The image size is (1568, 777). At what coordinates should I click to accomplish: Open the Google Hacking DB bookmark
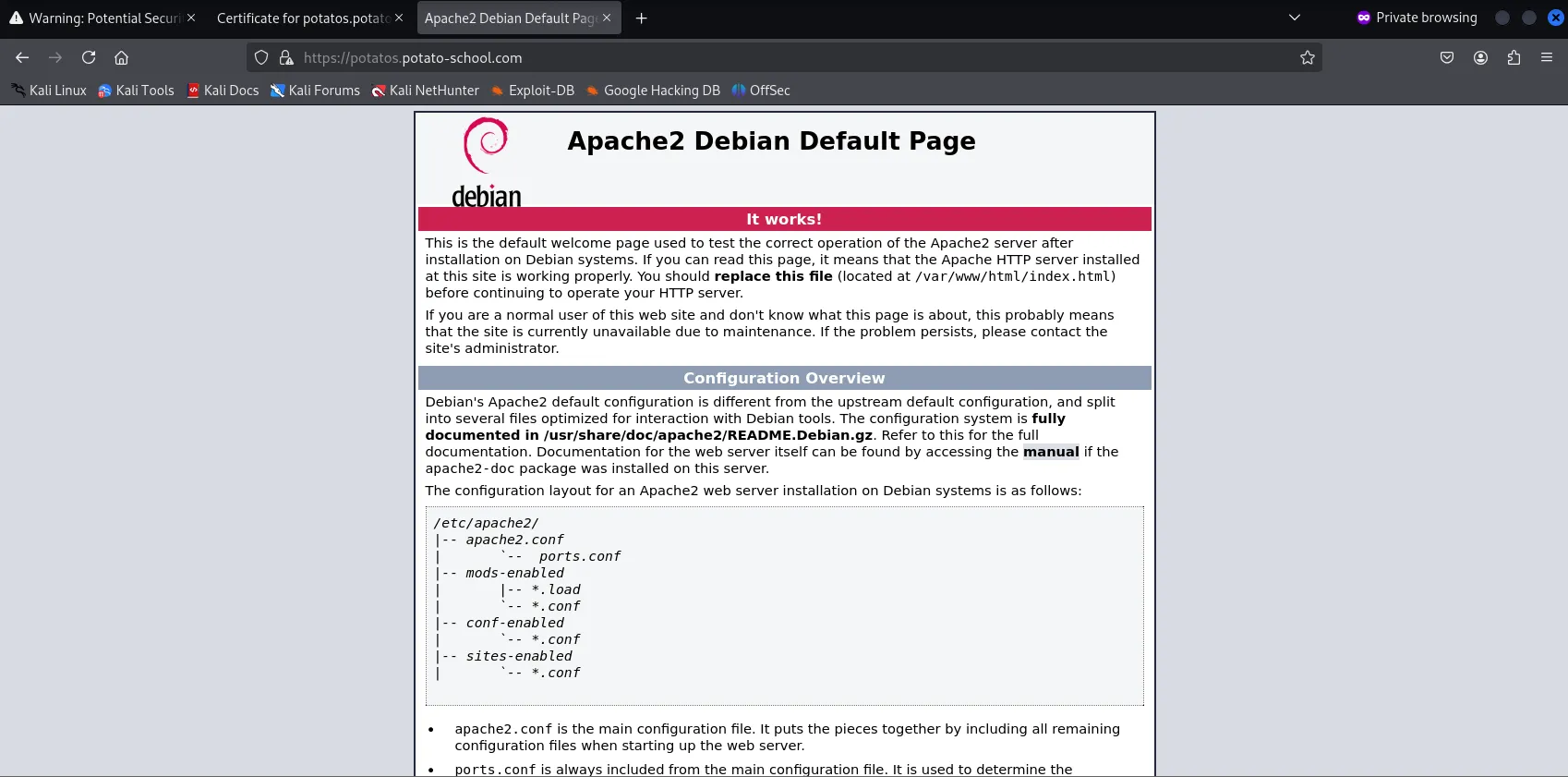click(x=653, y=90)
